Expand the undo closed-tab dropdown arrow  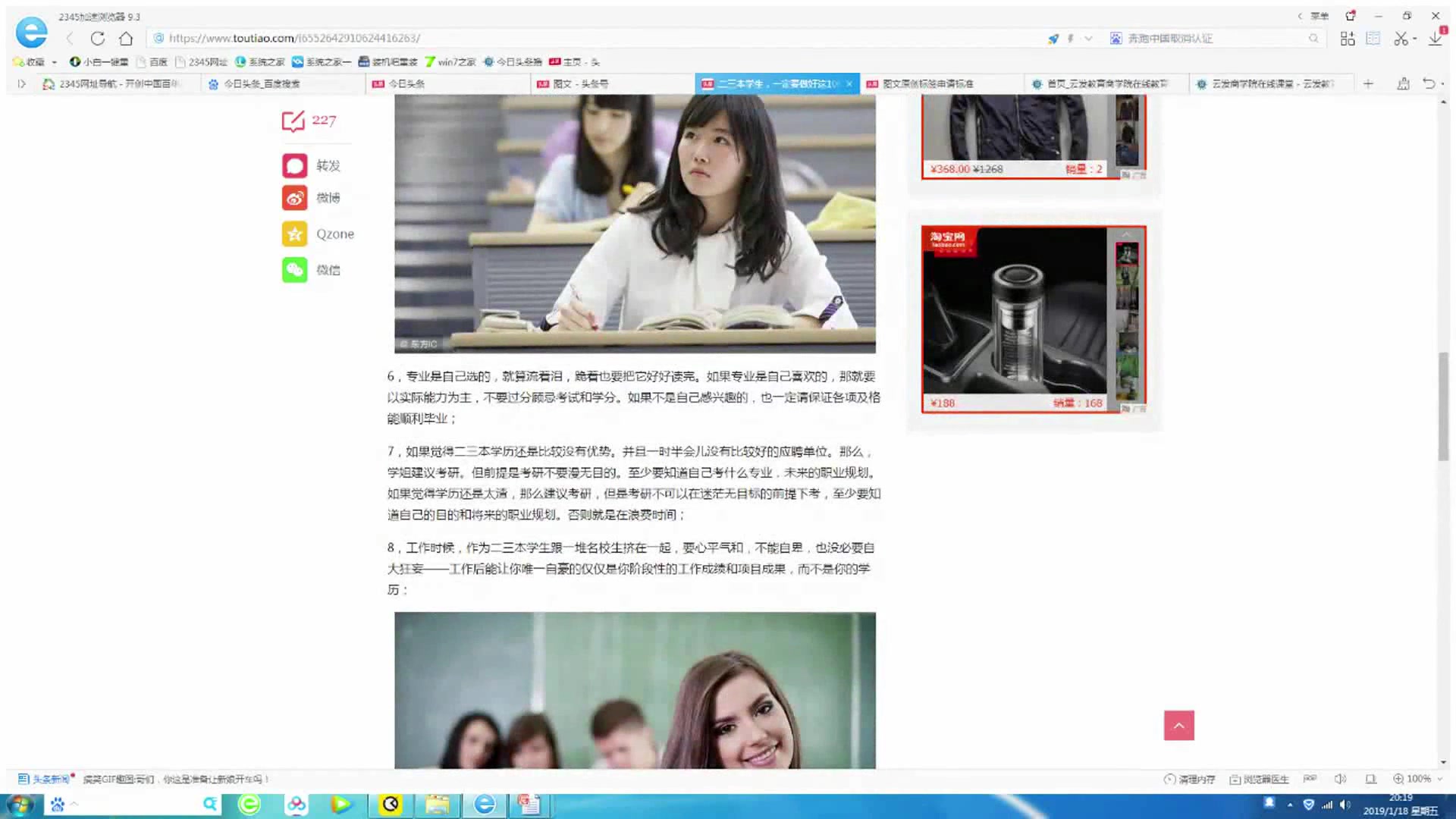(1443, 84)
